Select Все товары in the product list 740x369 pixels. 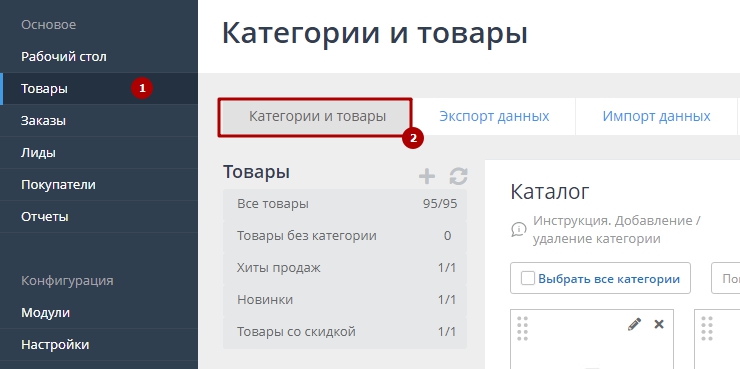(x=345, y=204)
